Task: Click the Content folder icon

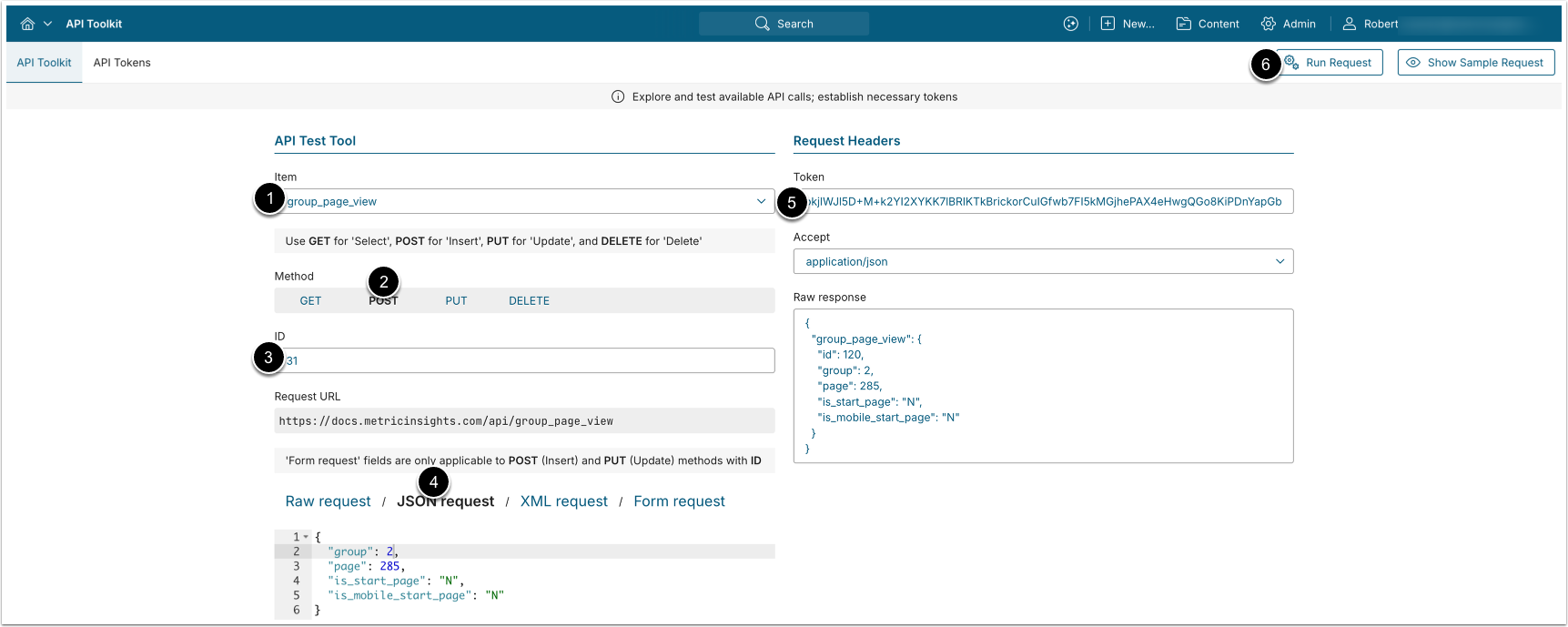Action: click(1183, 24)
